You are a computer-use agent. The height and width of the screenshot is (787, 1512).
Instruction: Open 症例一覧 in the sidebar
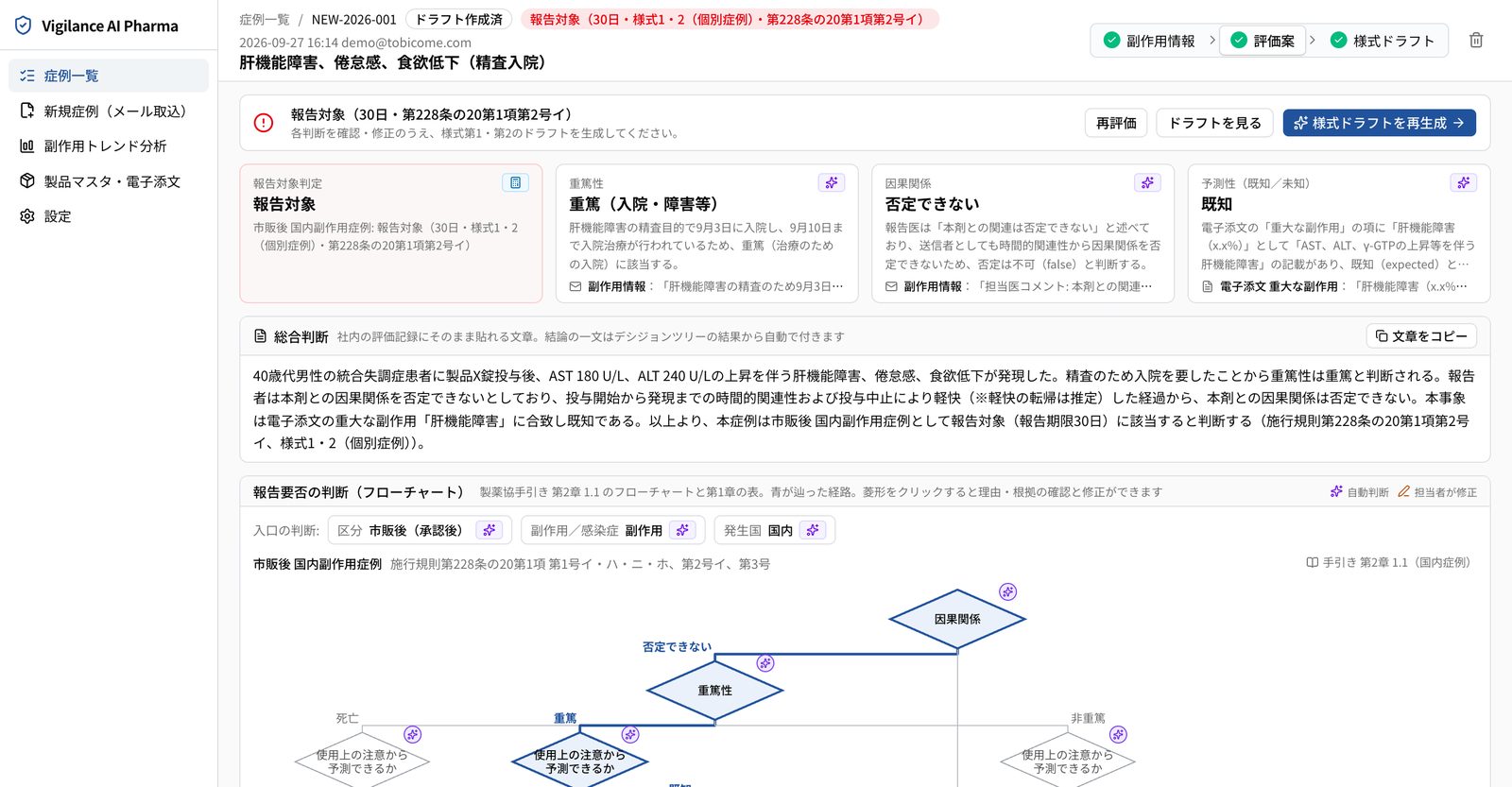pos(109,76)
